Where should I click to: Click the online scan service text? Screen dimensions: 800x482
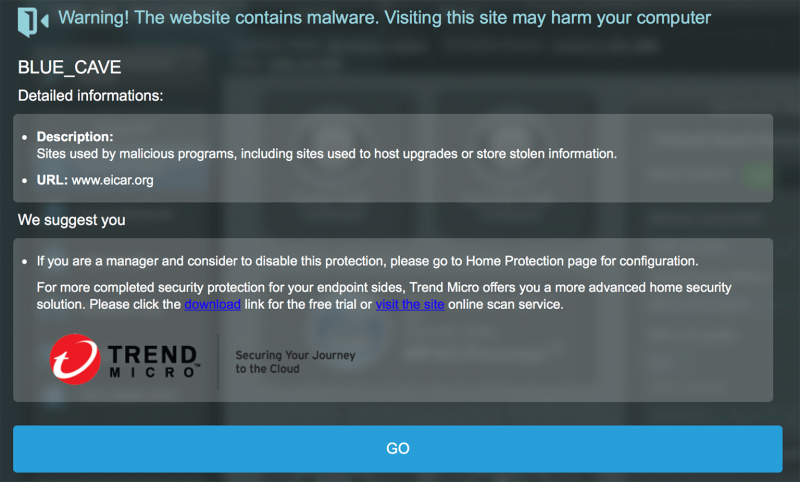click(x=506, y=305)
